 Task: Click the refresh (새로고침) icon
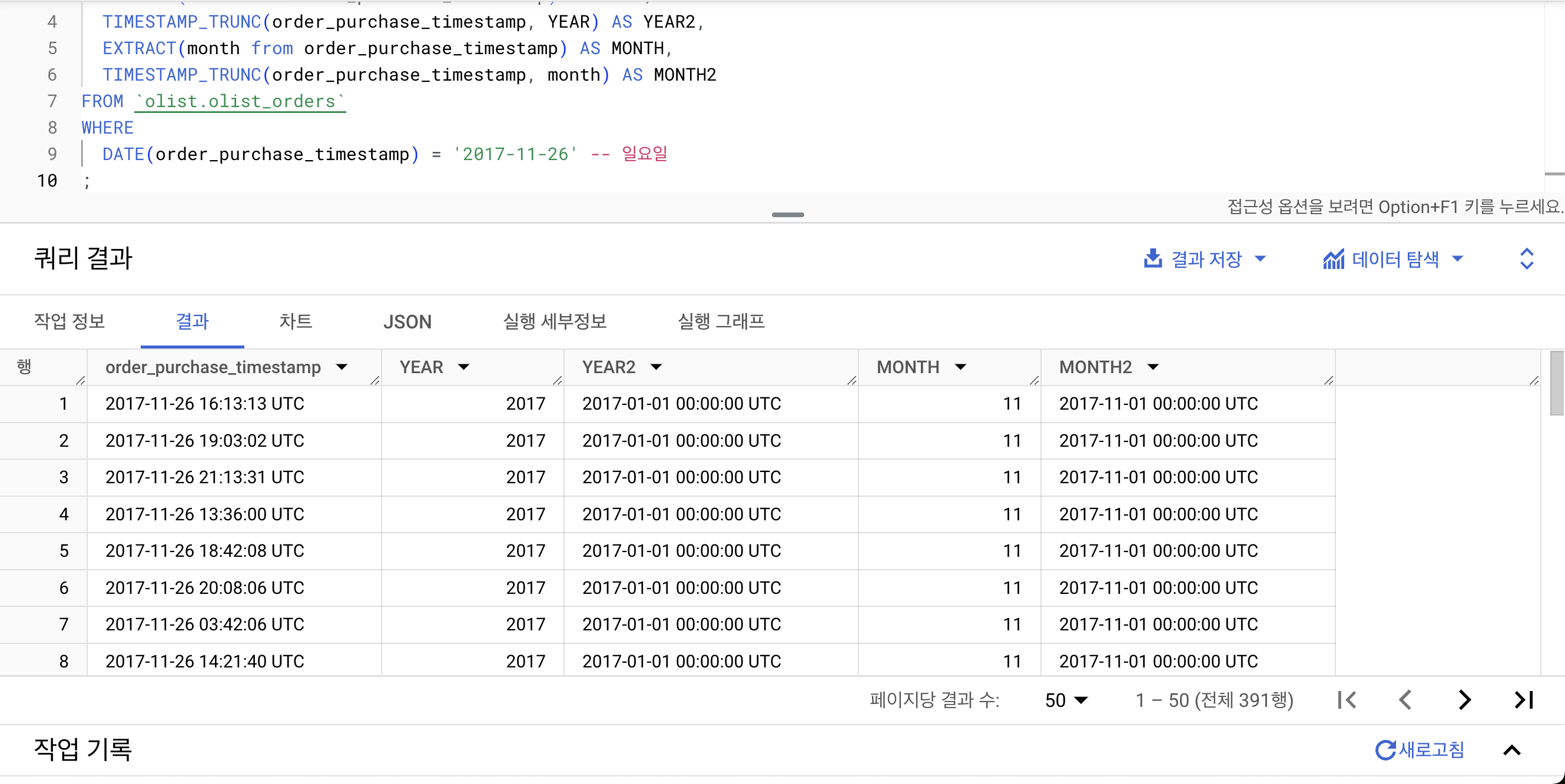(1385, 750)
